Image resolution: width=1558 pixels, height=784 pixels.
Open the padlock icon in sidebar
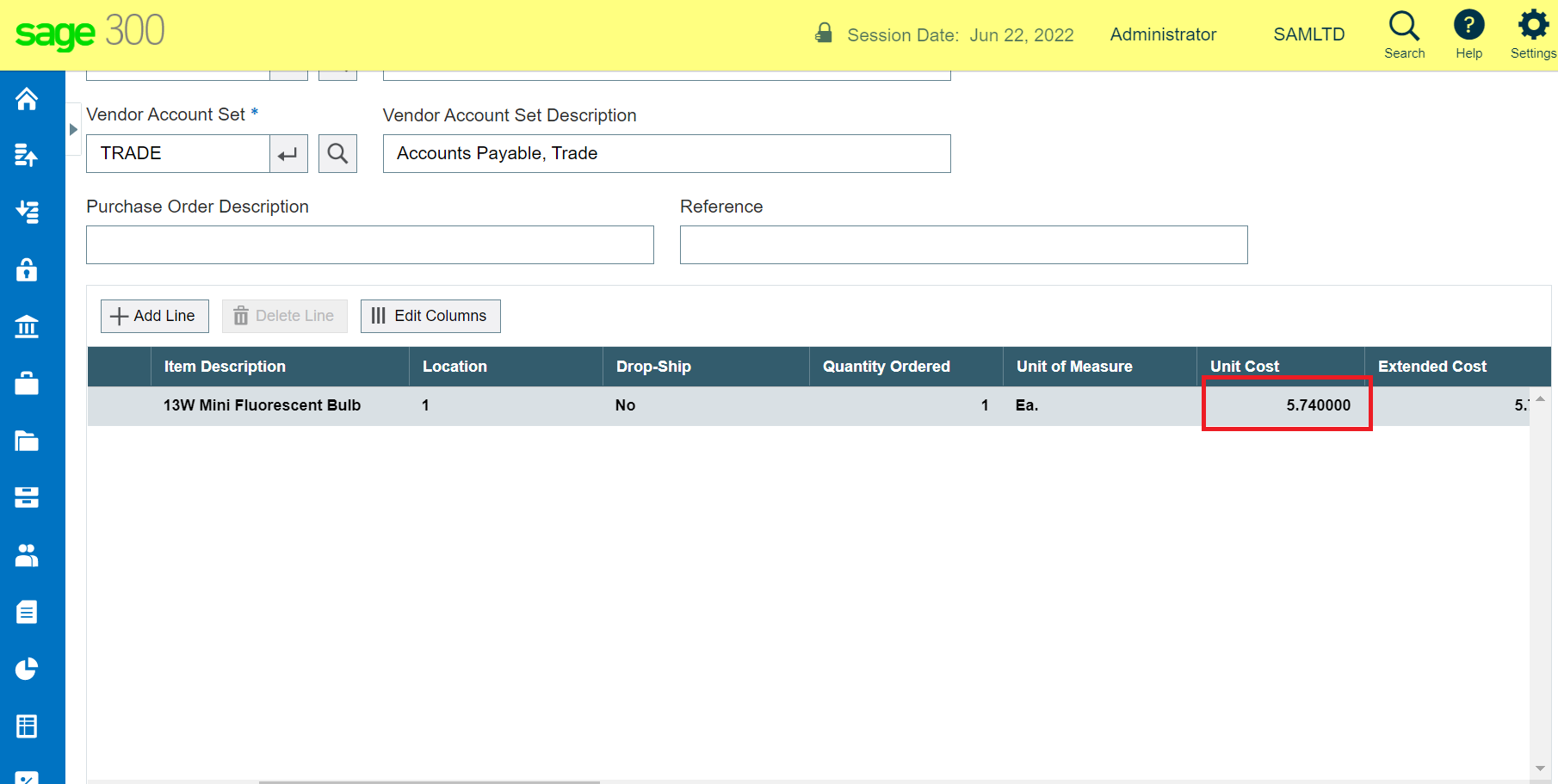pos(27,270)
